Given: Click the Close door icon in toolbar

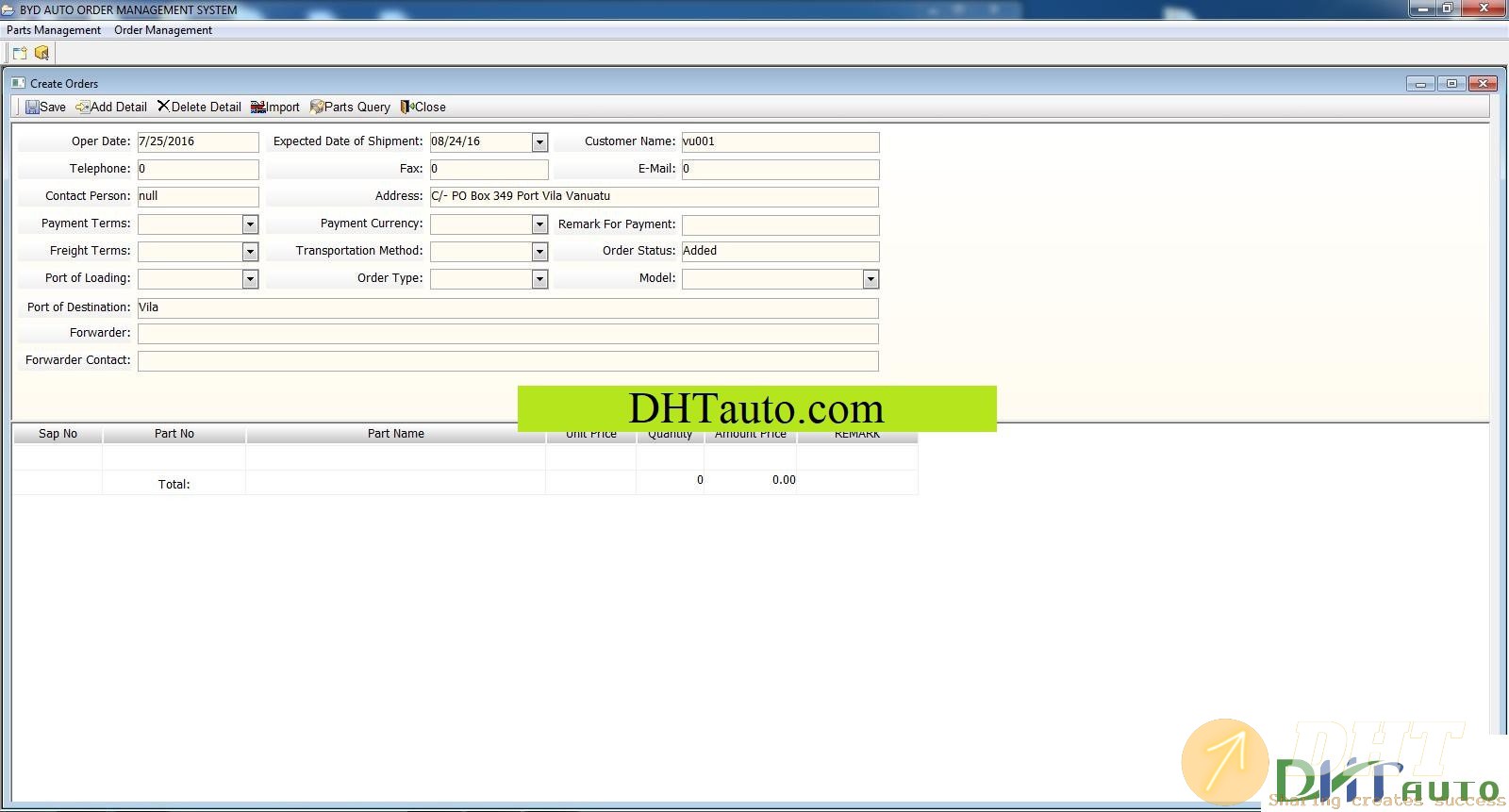Looking at the screenshot, I should [407, 108].
